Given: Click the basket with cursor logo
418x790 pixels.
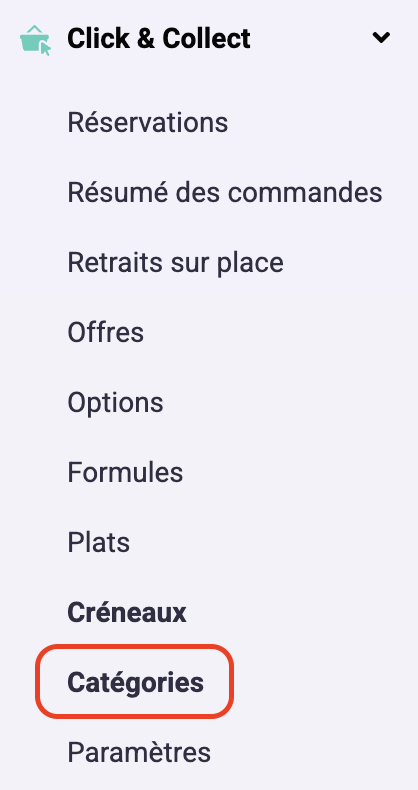Looking at the screenshot, I should click(35, 40).
